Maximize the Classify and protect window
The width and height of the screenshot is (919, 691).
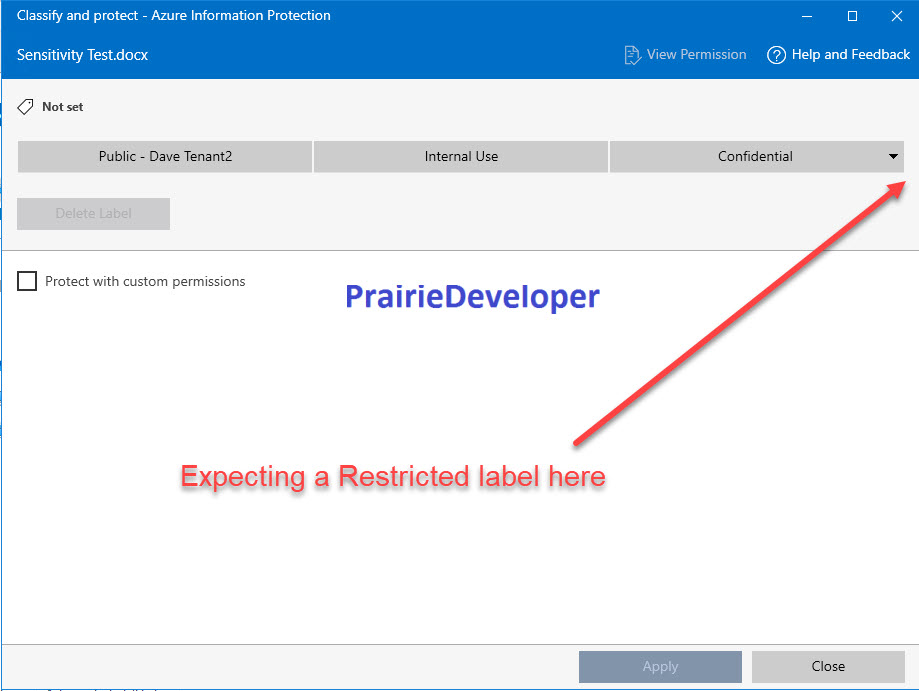[853, 16]
